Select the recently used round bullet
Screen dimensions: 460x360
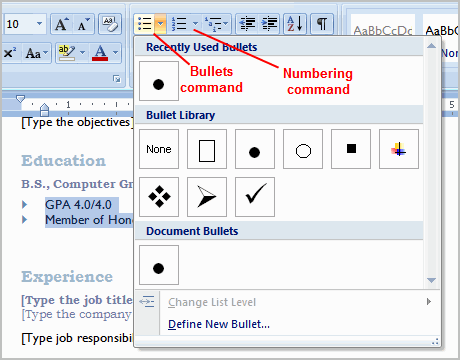click(159, 81)
